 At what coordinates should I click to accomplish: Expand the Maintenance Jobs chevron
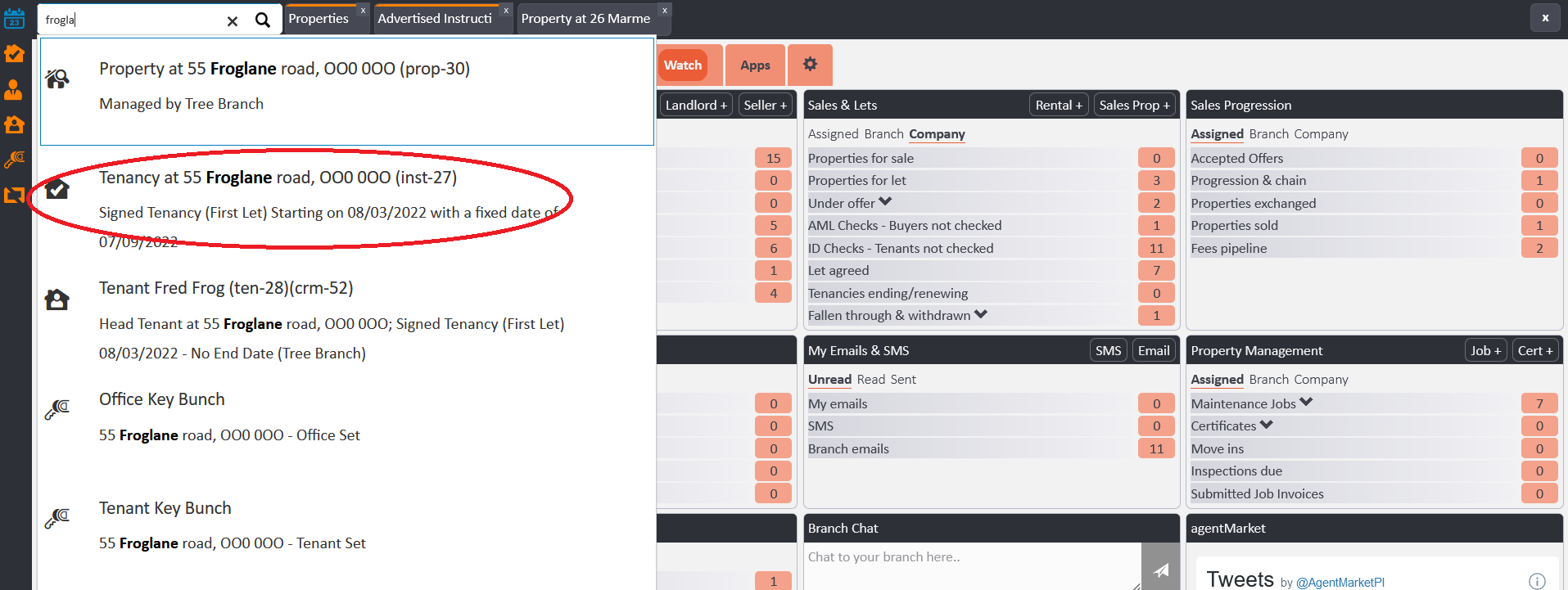[1306, 403]
